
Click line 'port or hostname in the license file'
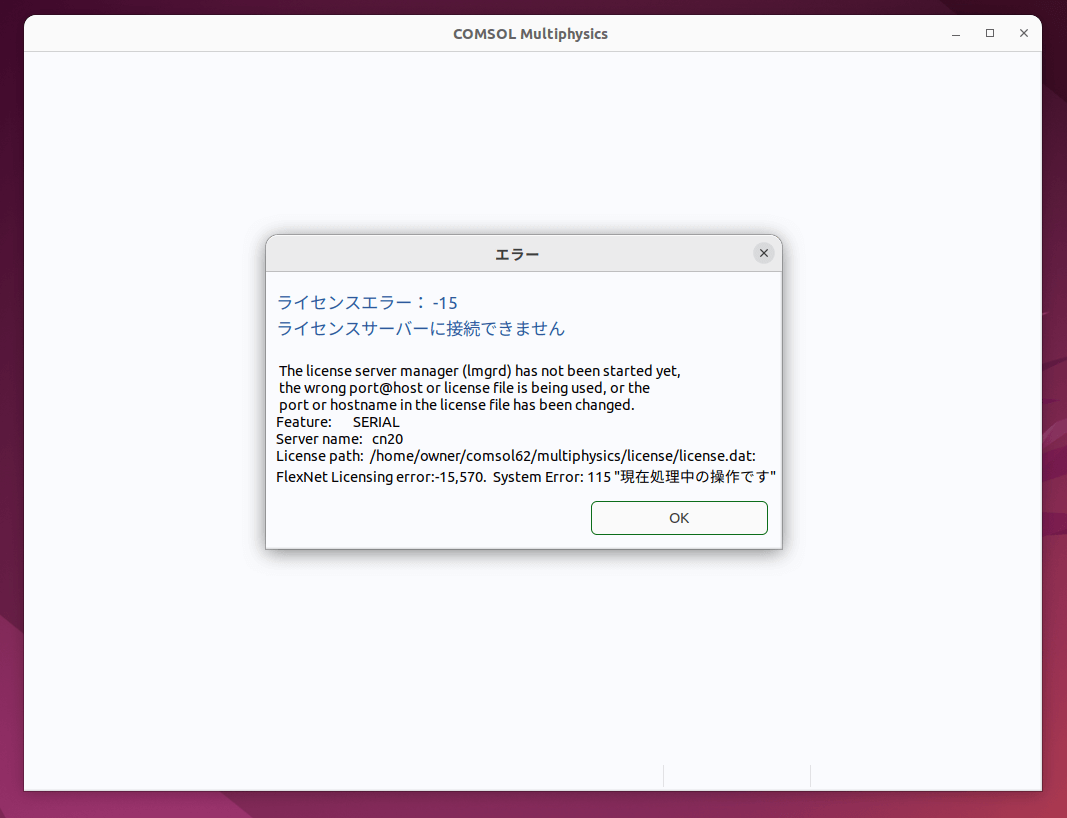(457, 405)
